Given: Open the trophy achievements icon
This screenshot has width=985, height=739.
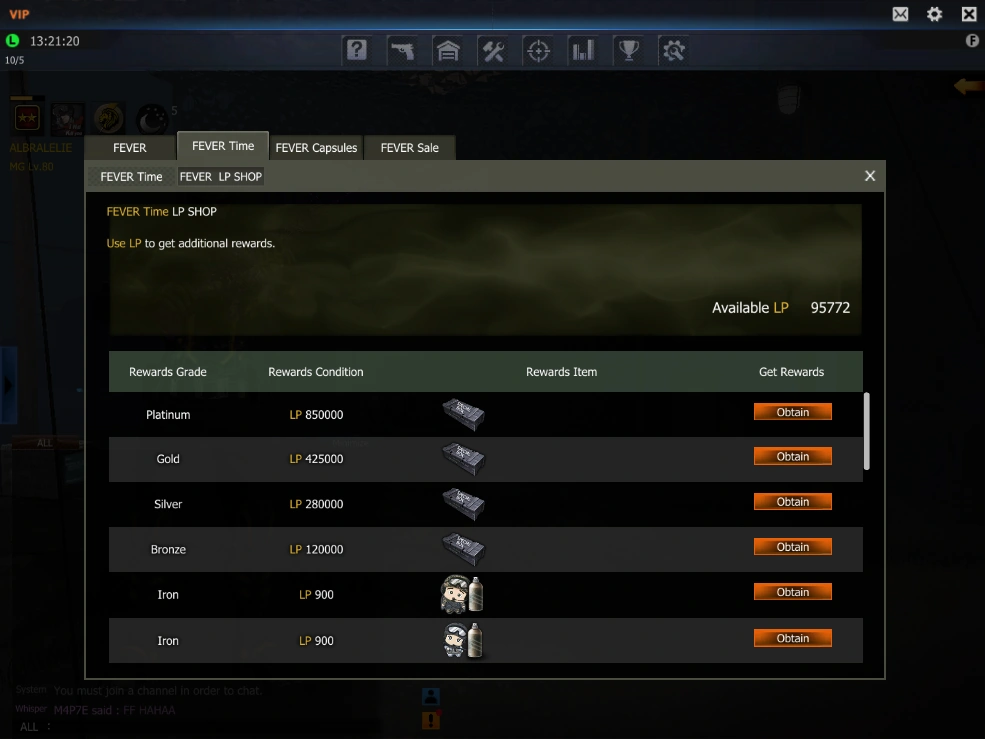Looking at the screenshot, I should [x=629, y=50].
